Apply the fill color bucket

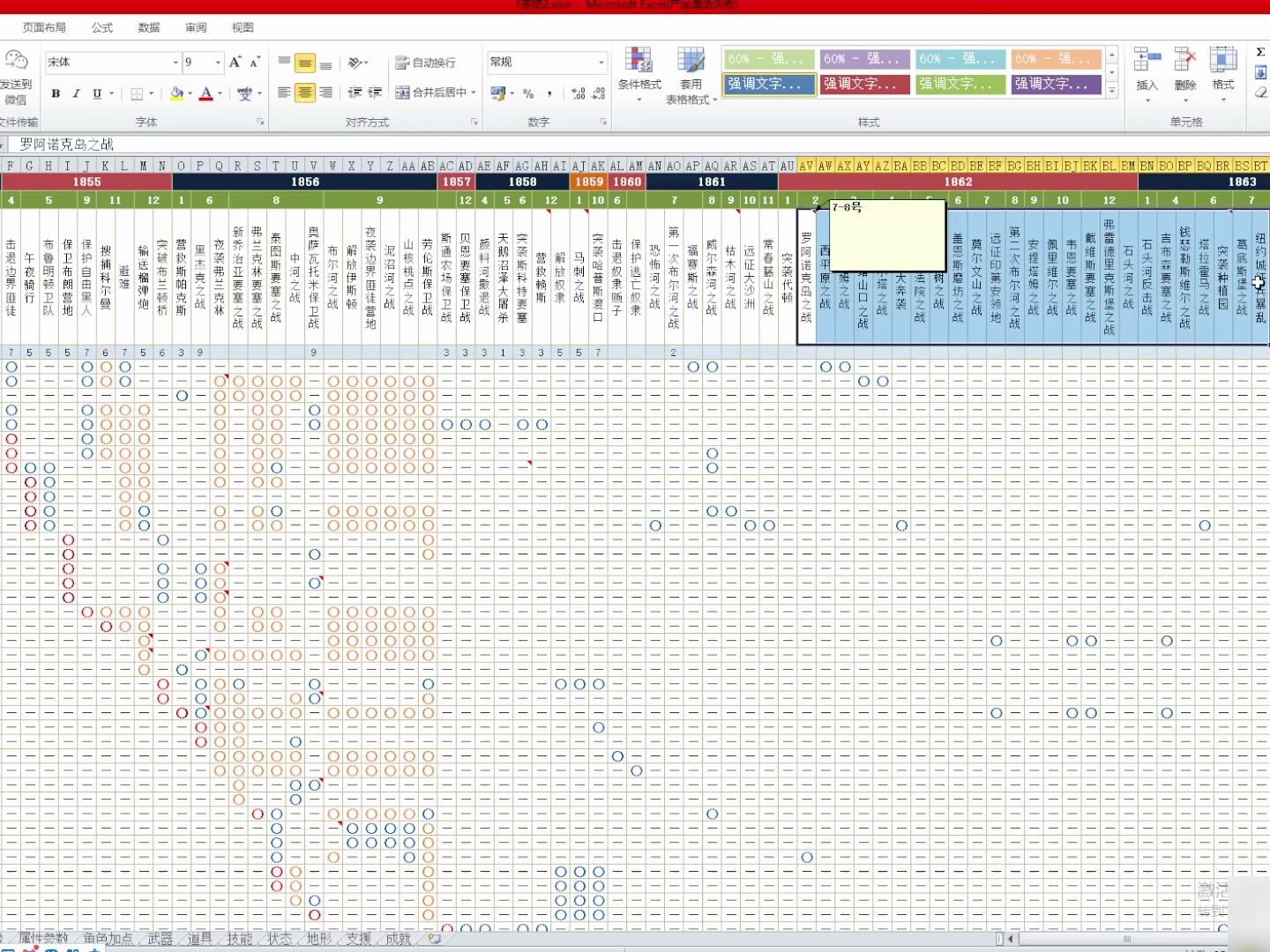176,93
